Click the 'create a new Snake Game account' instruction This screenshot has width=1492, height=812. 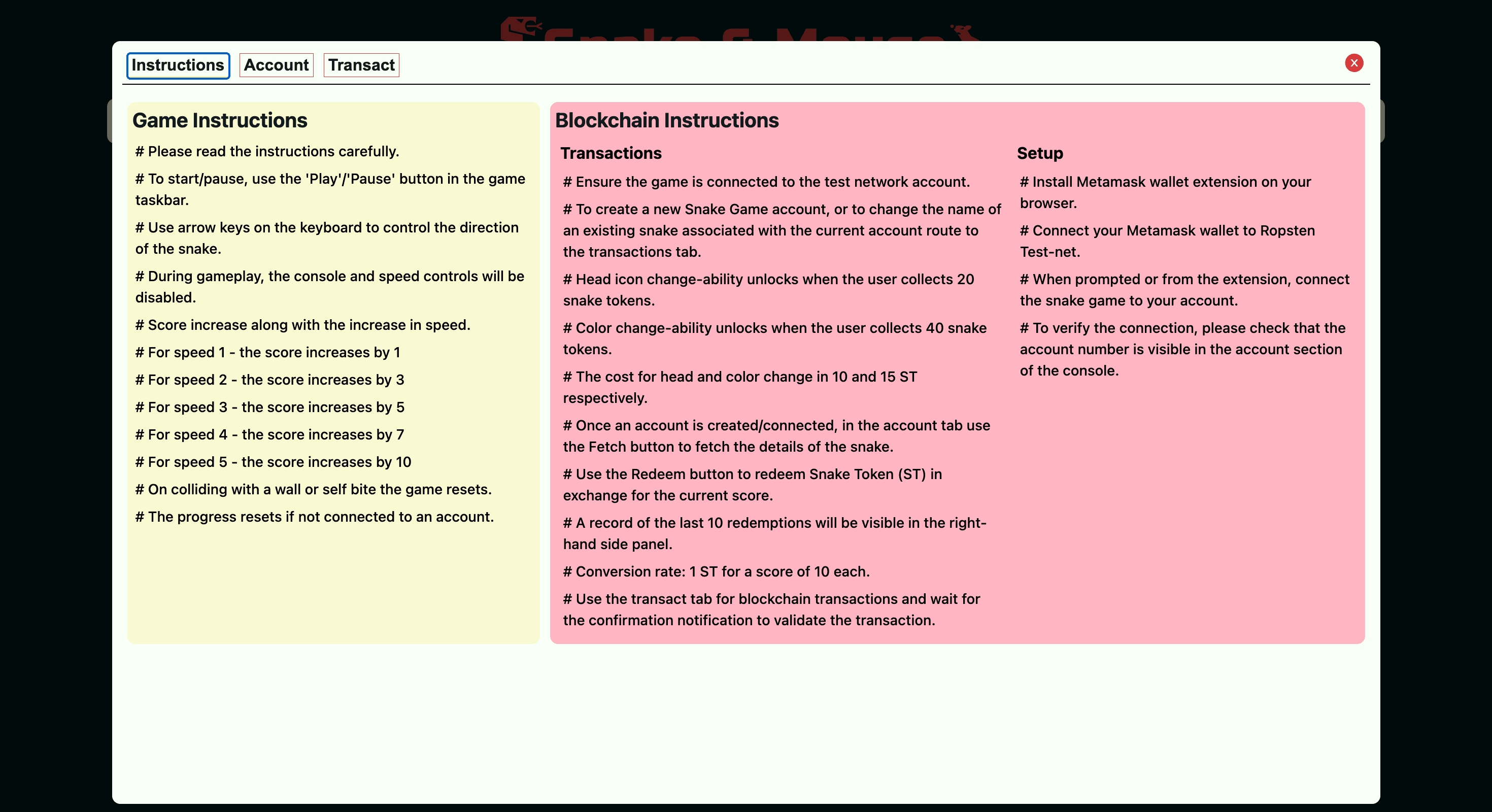pos(782,230)
